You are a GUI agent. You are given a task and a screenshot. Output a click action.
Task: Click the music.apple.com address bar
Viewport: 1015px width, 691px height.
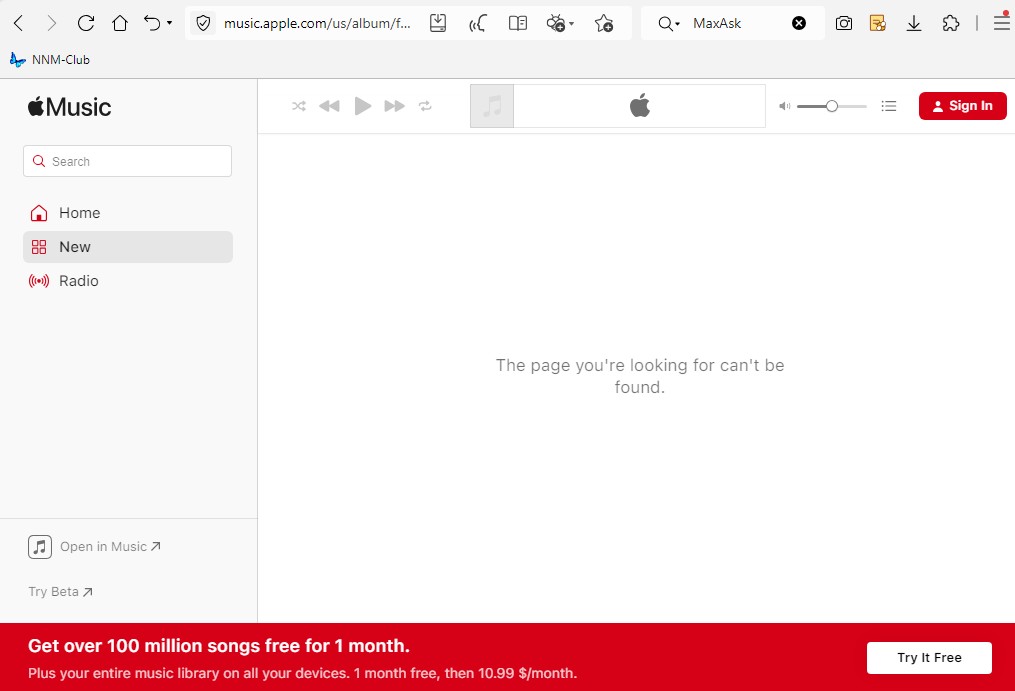point(317,23)
